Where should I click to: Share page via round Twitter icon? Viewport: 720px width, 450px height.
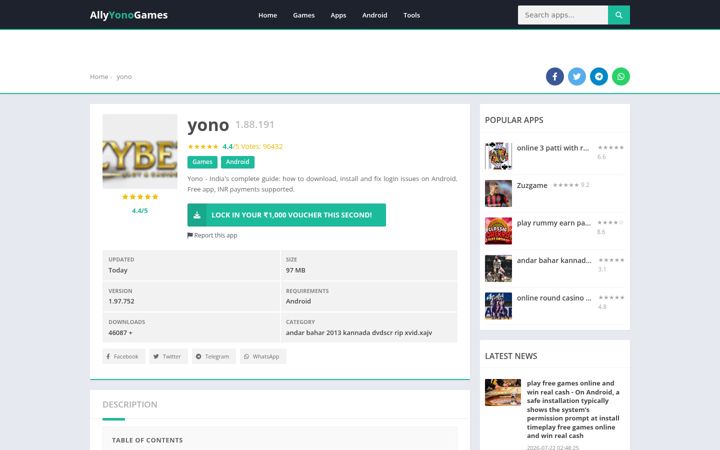pos(577,76)
